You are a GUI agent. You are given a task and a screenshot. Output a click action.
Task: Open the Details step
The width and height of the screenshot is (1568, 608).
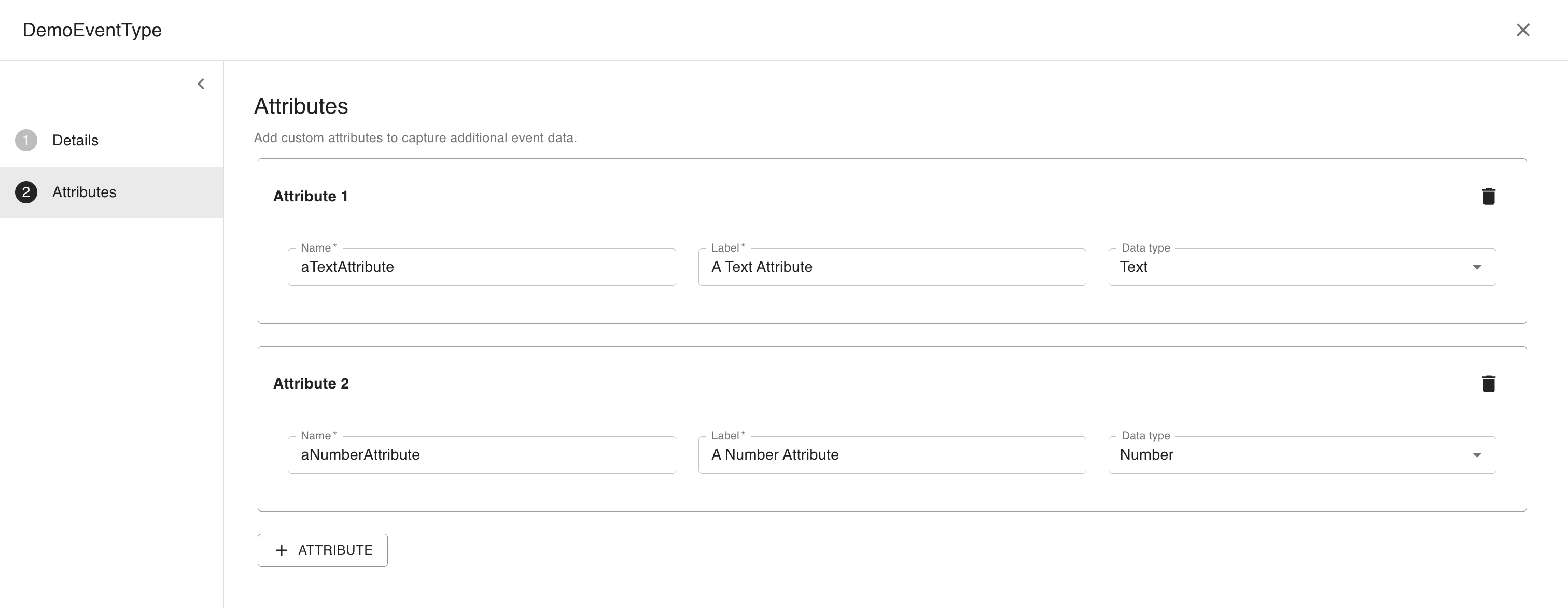76,140
